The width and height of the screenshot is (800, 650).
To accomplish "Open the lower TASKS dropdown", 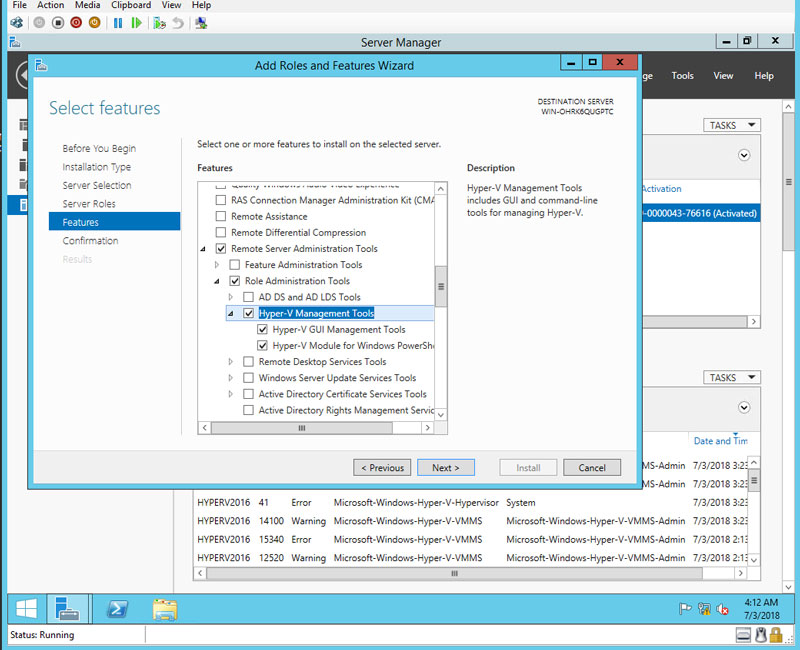I will pyautogui.click(x=732, y=378).
